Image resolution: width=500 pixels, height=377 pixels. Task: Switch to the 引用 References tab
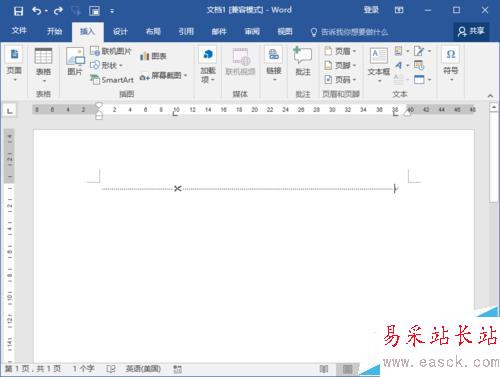pos(186,31)
